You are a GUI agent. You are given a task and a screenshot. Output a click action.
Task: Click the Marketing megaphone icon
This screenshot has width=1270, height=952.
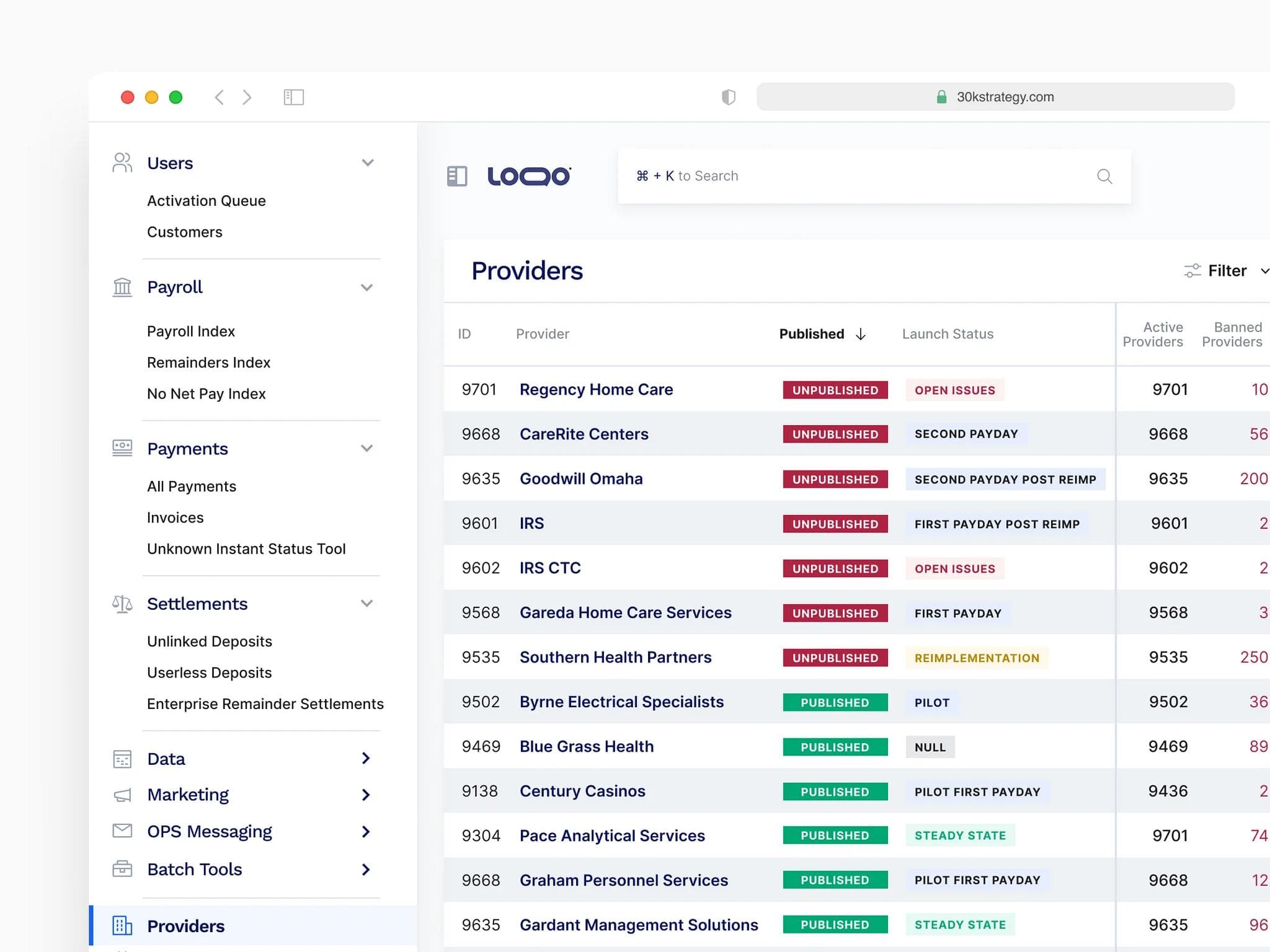point(122,795)
